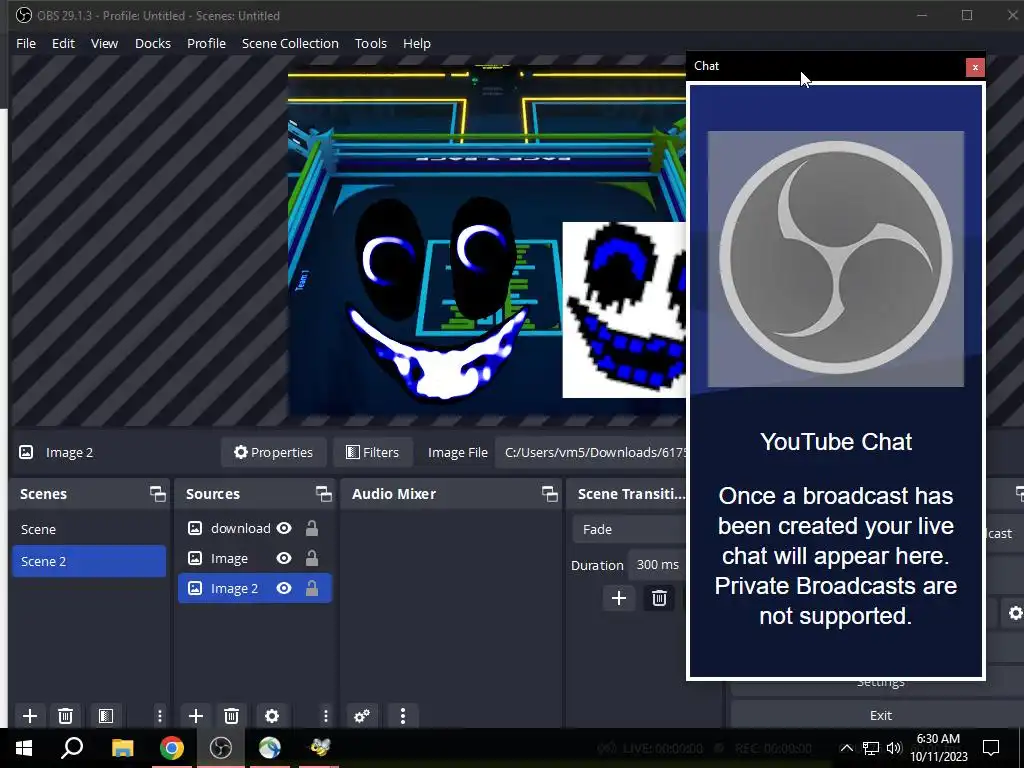
Task: Open Sources dock three-dot menu
Action: [325, 716]
